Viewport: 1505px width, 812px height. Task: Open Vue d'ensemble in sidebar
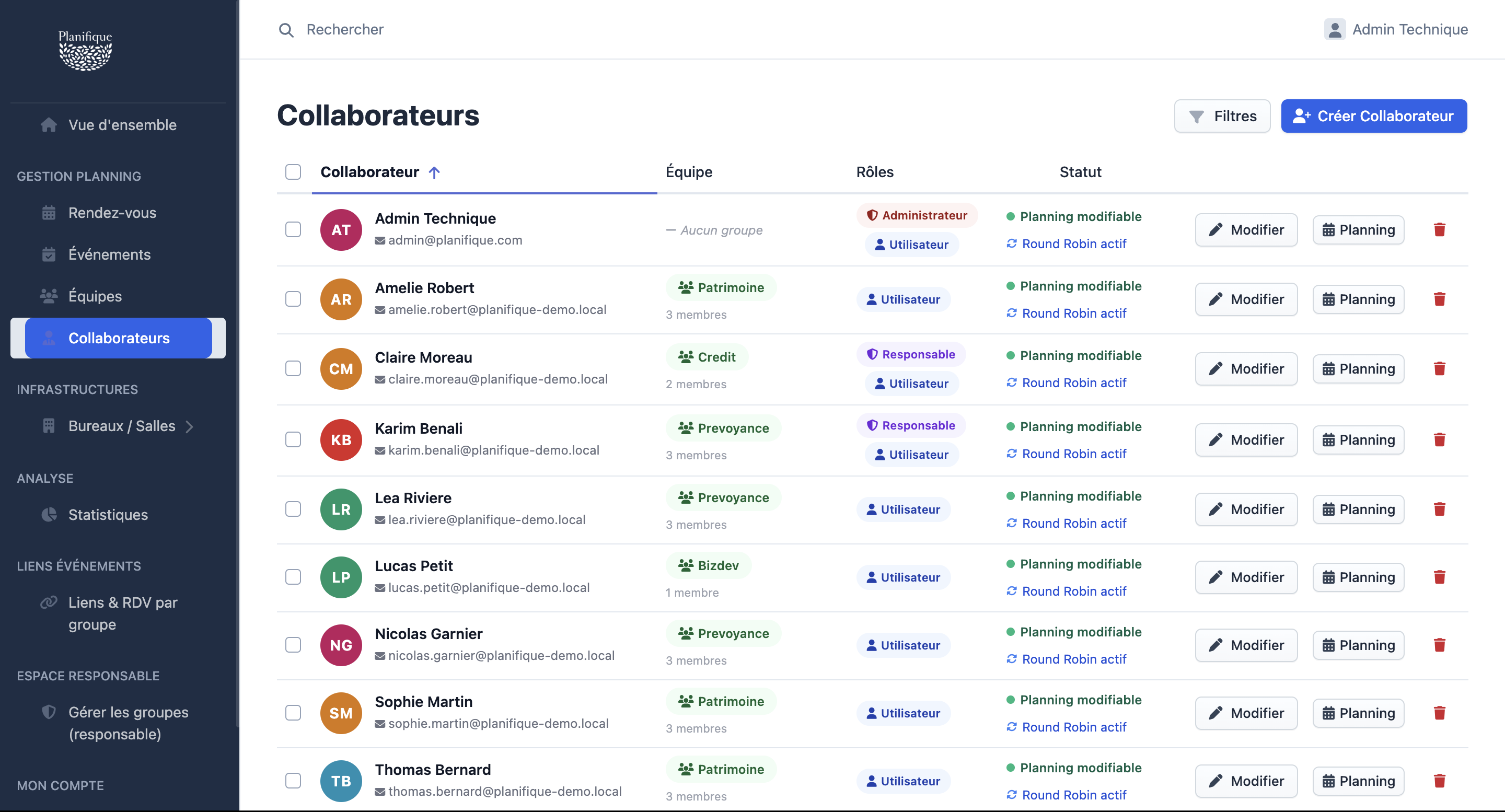pyautogui.click(x=118, y=125)
